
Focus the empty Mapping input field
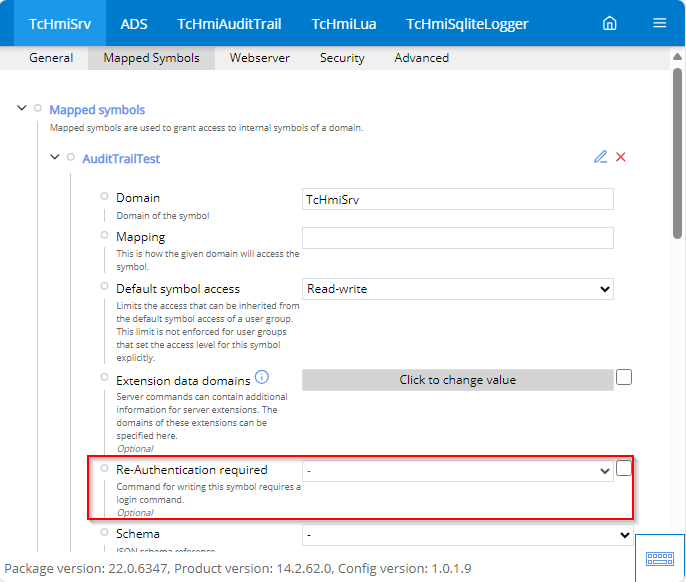(x=458, y=238)
